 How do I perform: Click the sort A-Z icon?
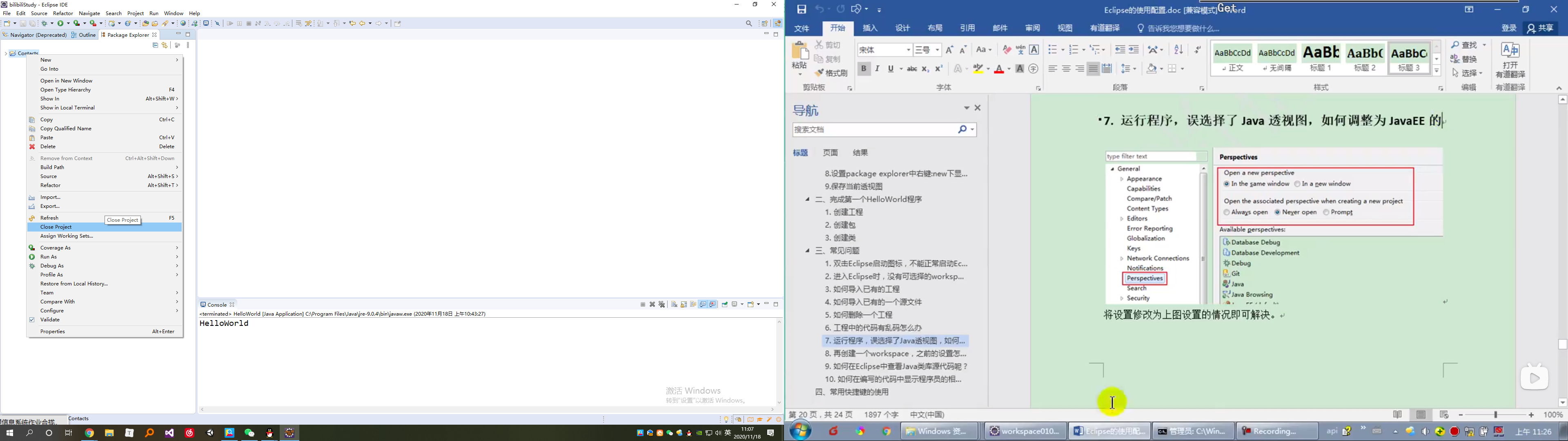click(x=1179, y=50)
